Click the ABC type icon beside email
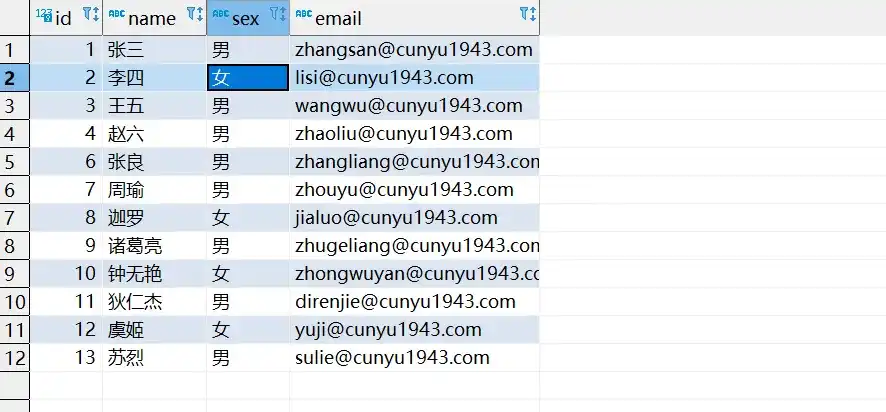The width and height of the screenshot is (886, 412). coord(303,14)
